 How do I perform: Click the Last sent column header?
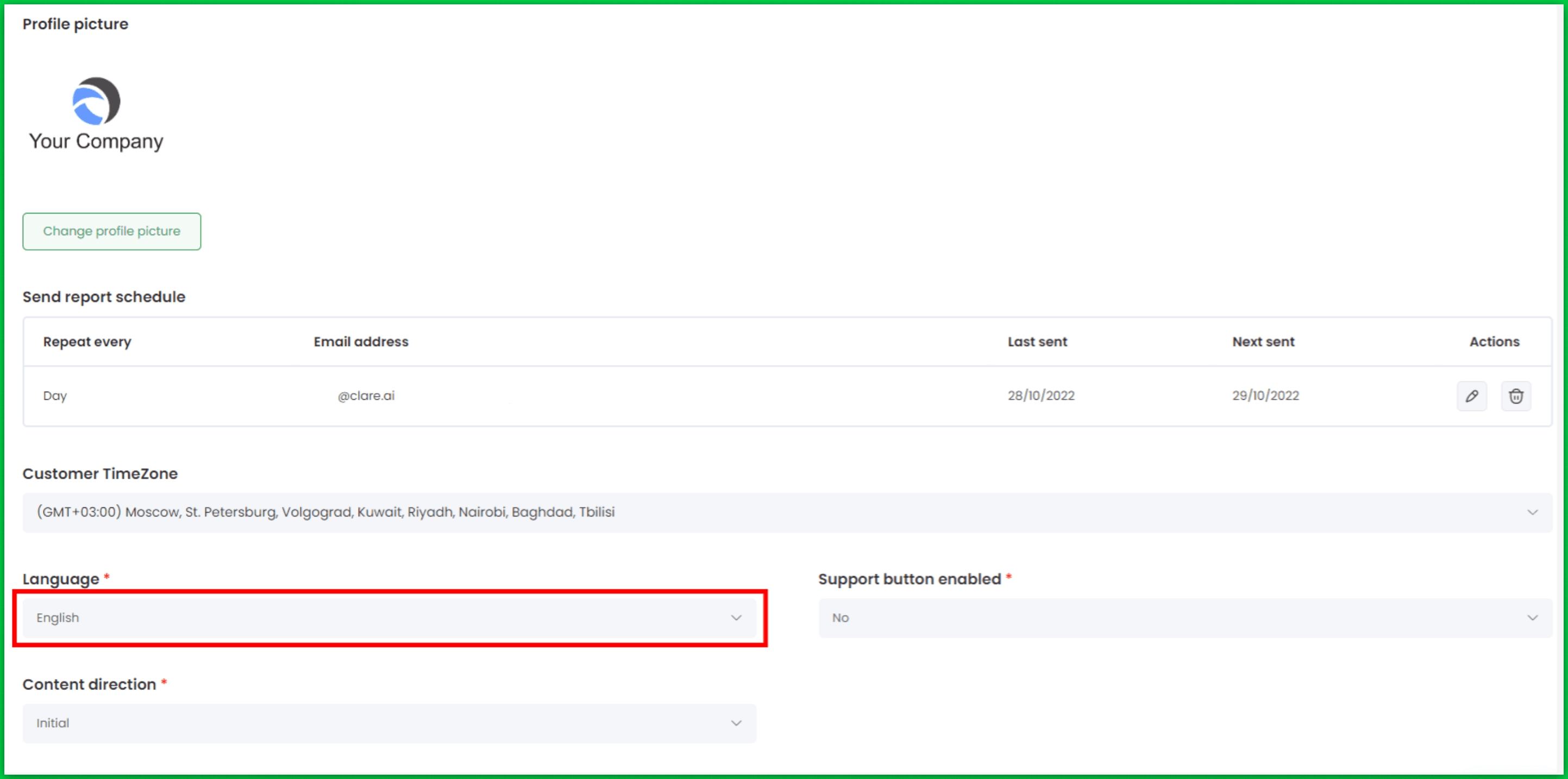click(x=1037, y=342)
